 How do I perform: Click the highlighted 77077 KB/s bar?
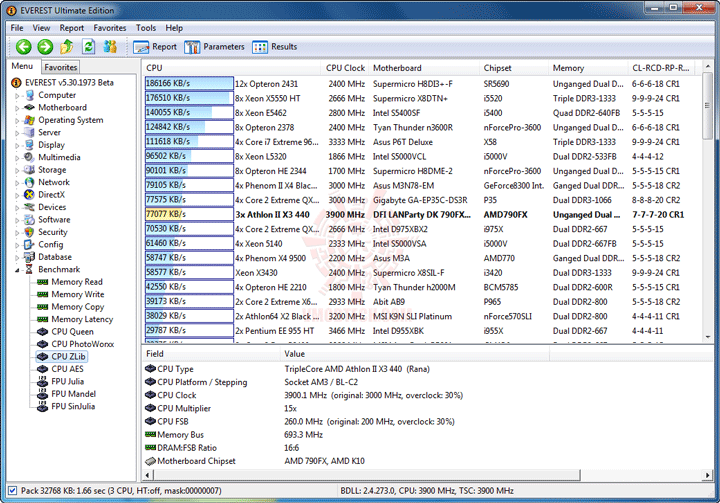coord(189,214)
